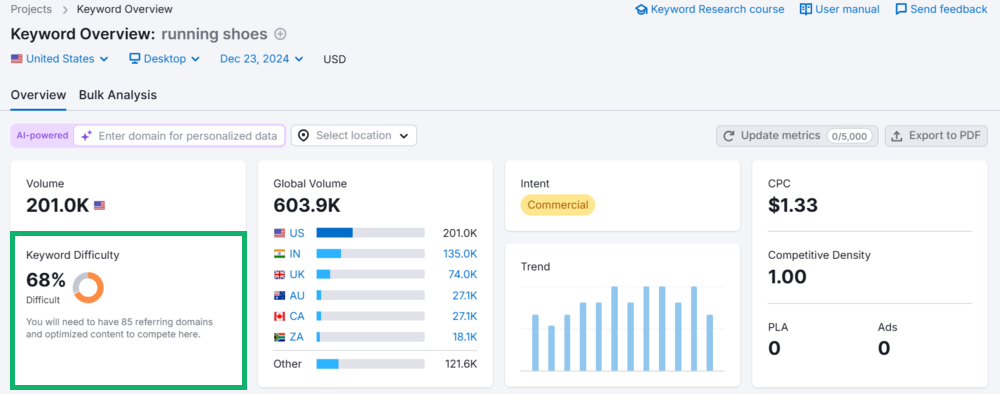Viewport: 1000px width, 394px height.
Task: Click the AI sparkle icon in domain field
Action: 87,136
